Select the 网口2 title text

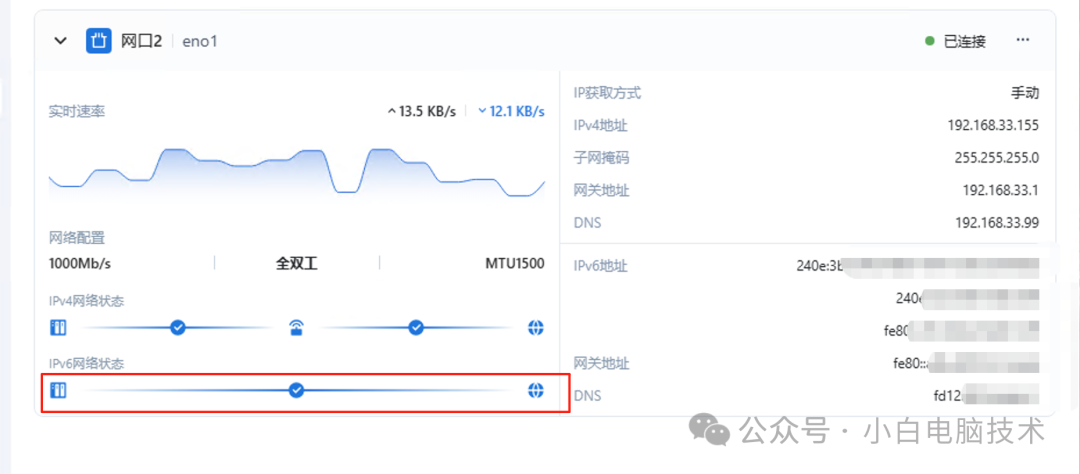pos(141,41)
